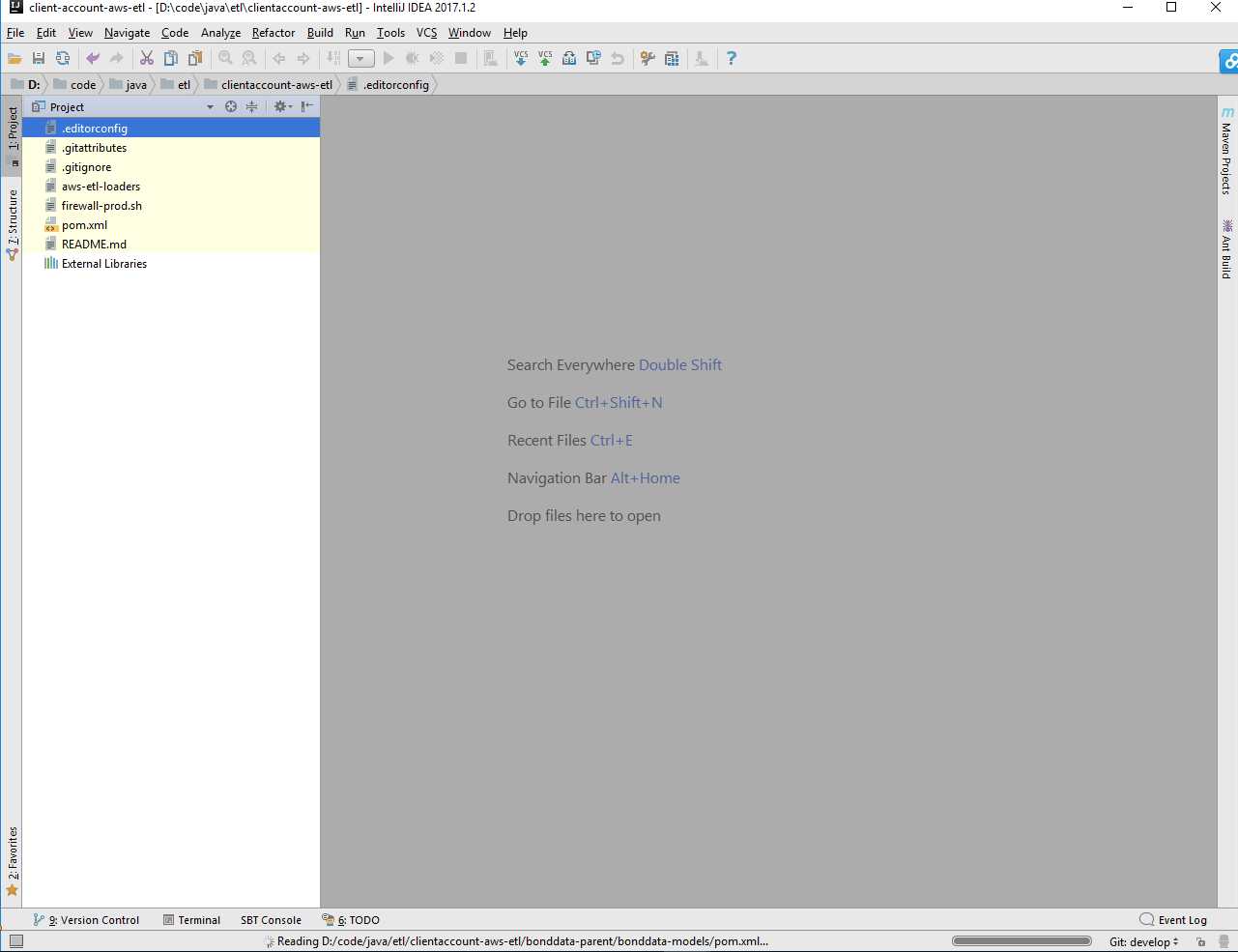
Task: Click the clientaccount-aws-etl breadcrumb
Action: click(269, 85)
